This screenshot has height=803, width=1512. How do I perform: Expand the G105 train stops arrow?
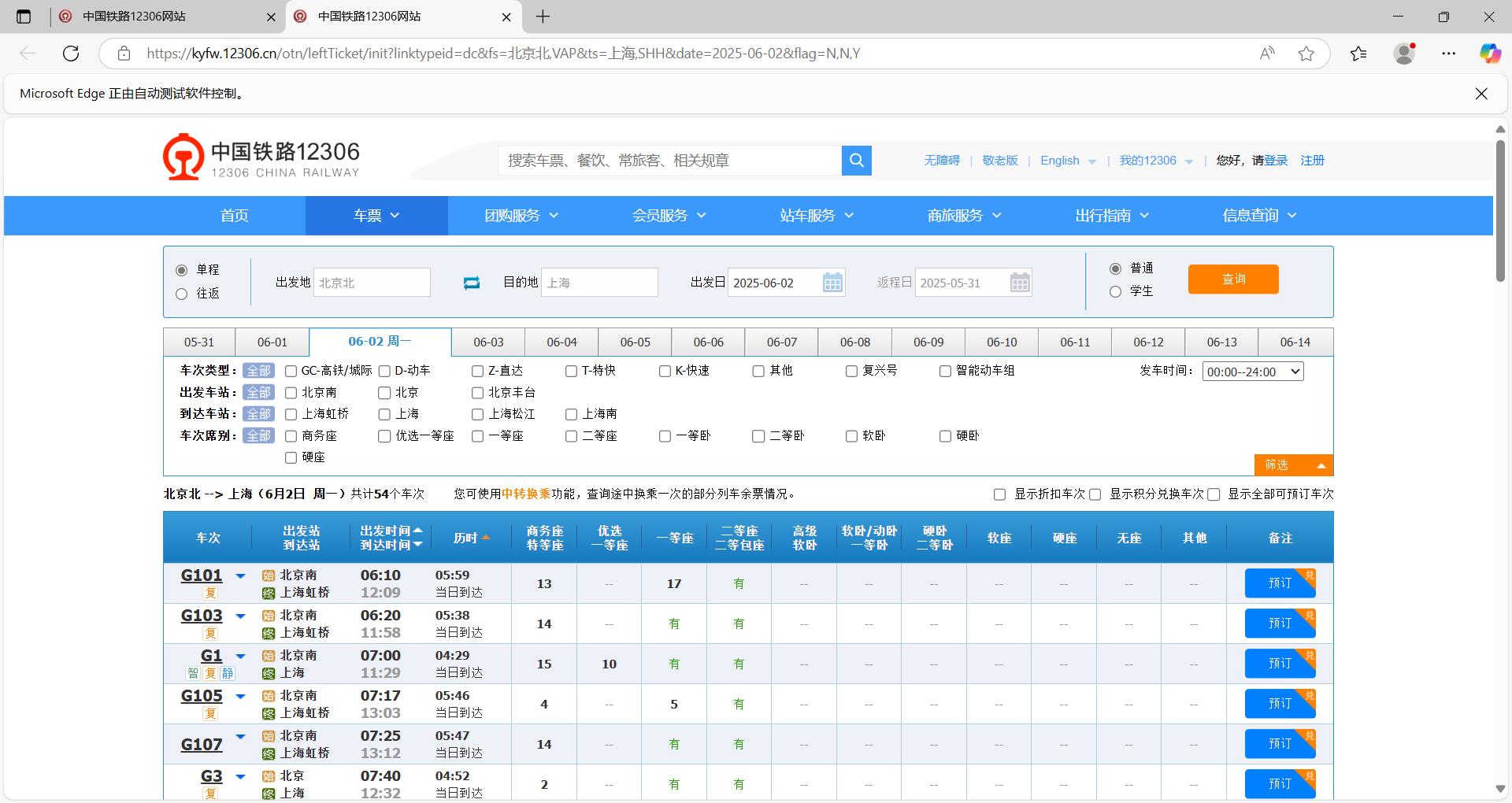(x=241, y=697)
